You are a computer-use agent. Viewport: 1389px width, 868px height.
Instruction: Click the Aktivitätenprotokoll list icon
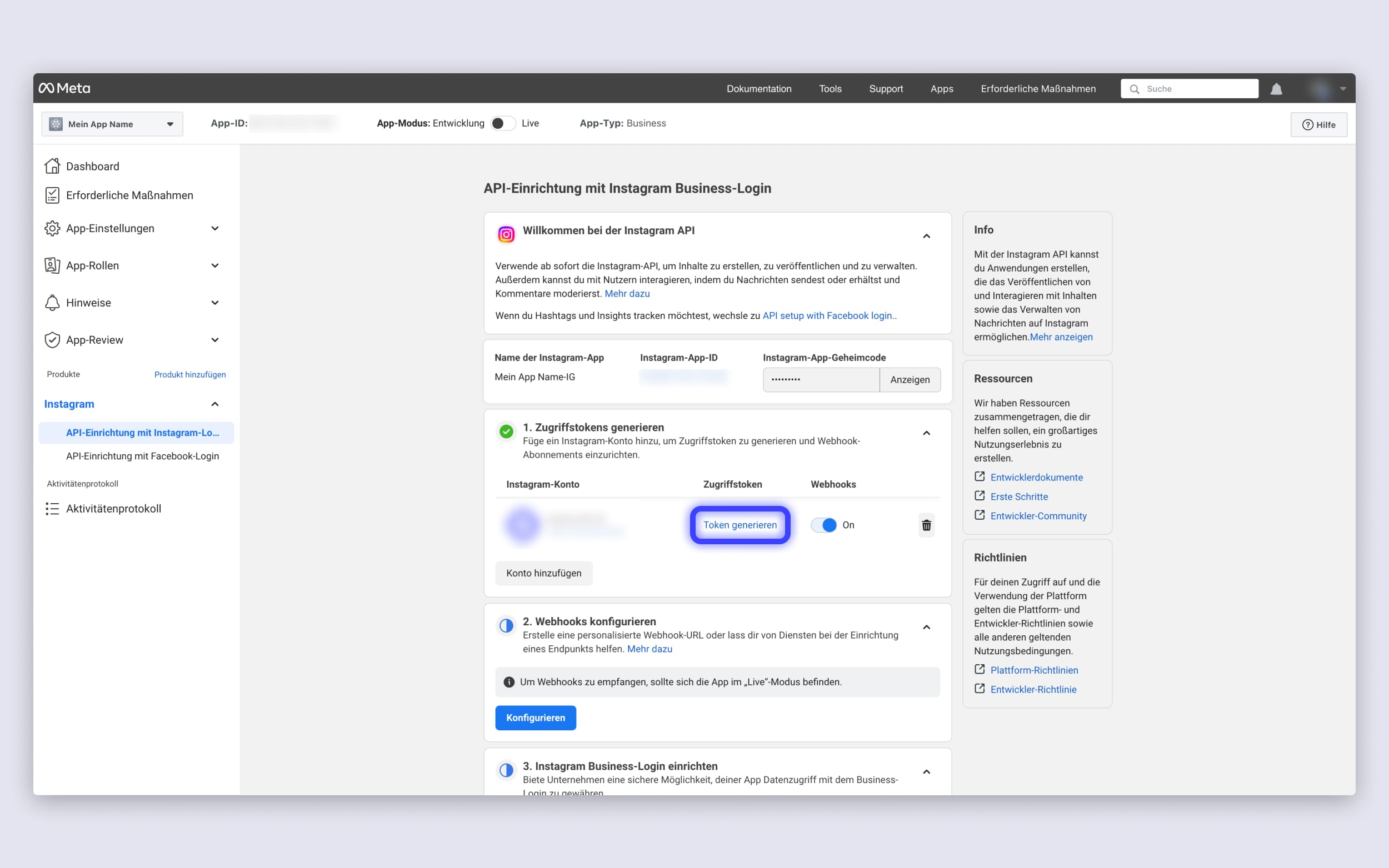(x=52, y=509)
